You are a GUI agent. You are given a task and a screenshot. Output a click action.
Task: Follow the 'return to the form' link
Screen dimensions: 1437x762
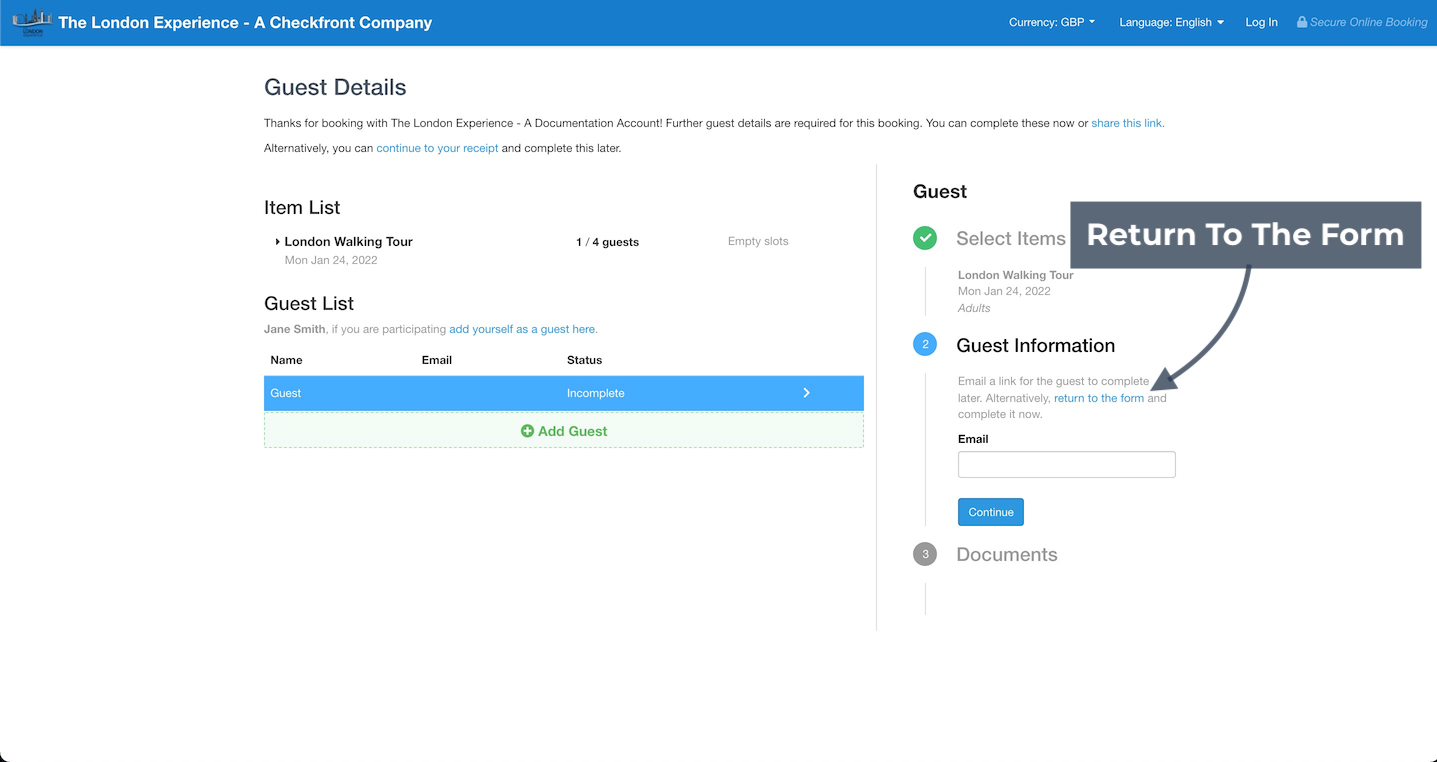tap(1099, 398)
